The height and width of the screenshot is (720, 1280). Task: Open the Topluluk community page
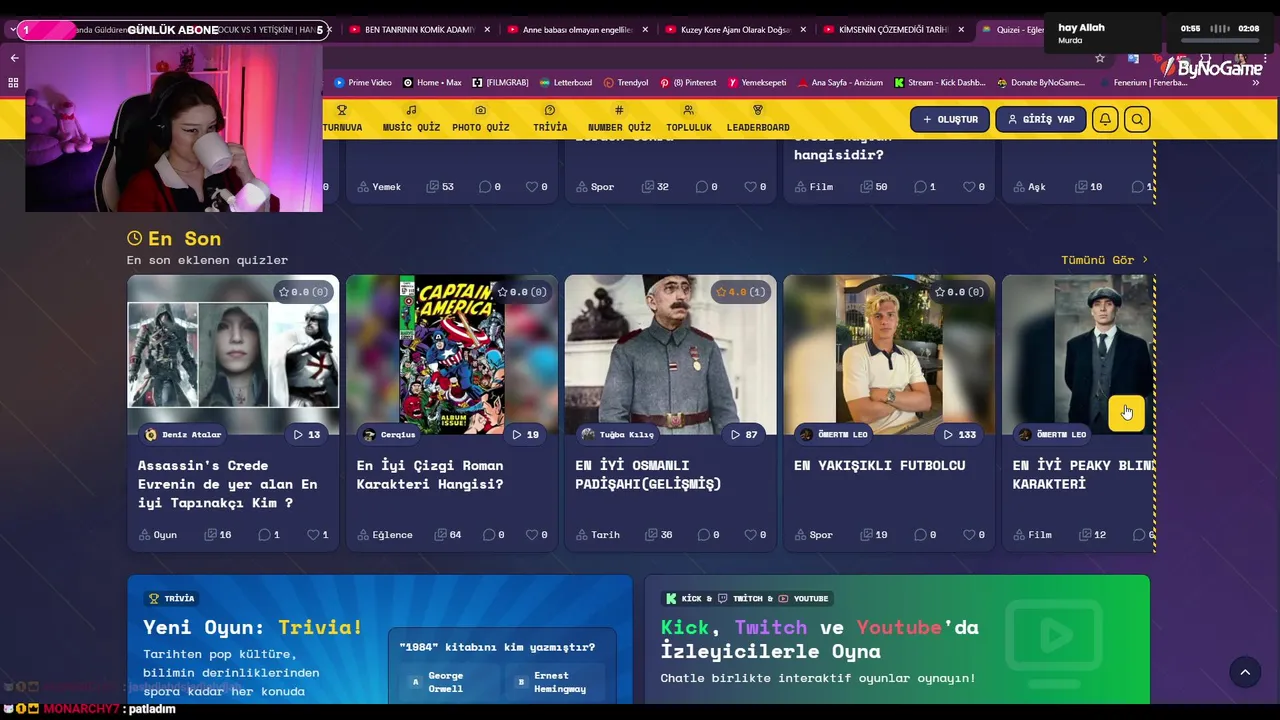point(689,119)
